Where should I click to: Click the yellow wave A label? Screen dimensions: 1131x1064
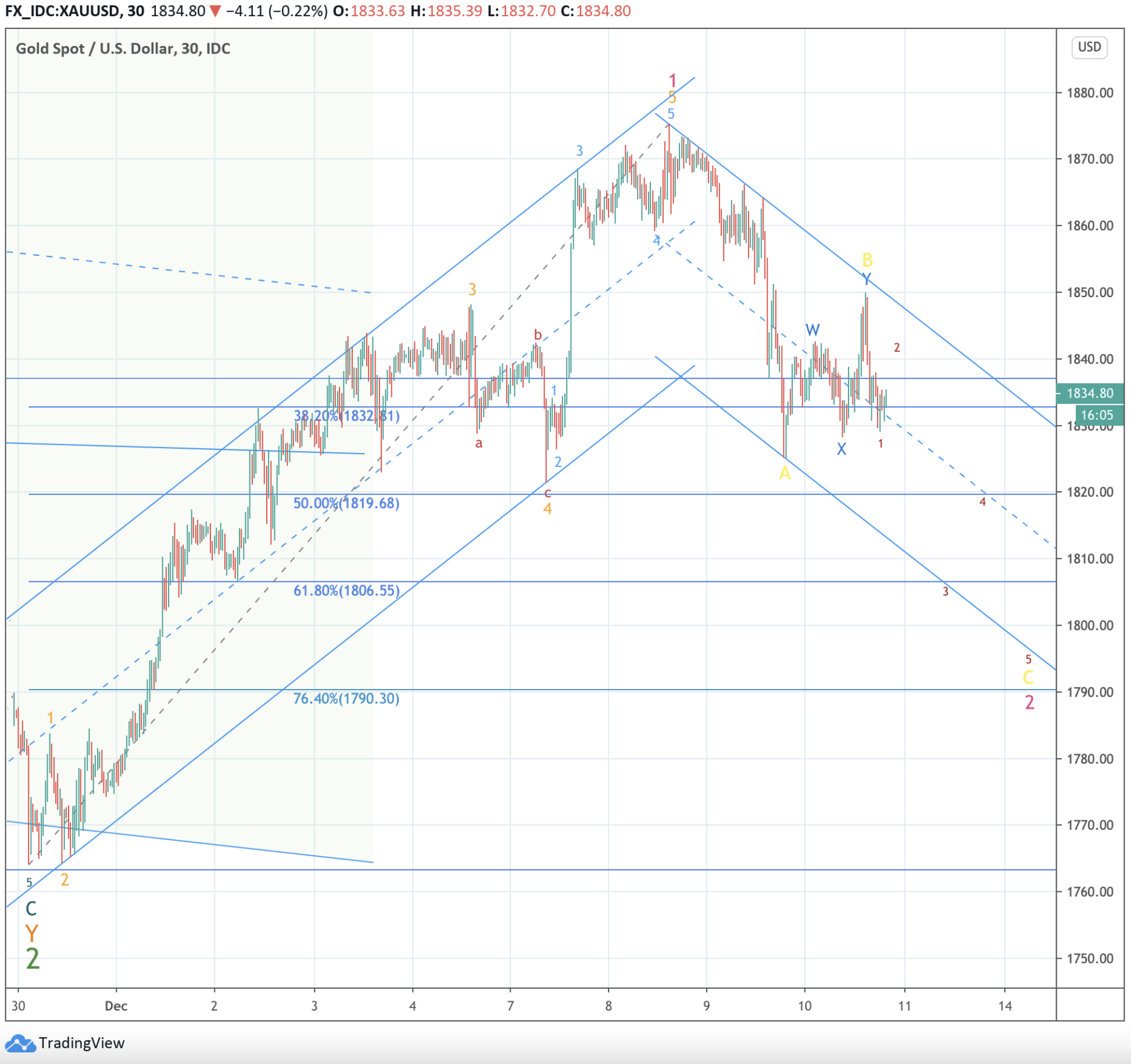[785, 473]
